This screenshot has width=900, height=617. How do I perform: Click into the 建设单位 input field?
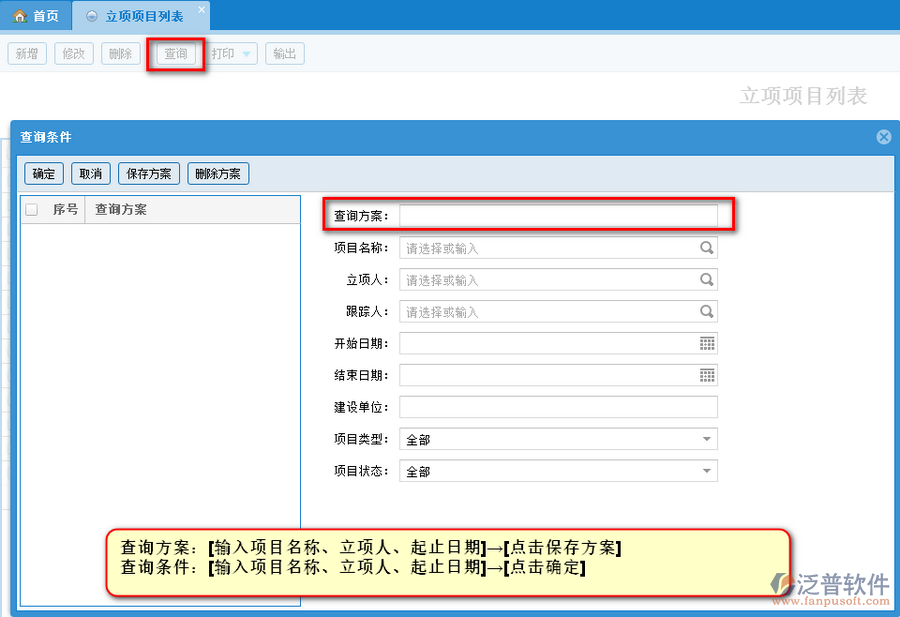(558, 407)
